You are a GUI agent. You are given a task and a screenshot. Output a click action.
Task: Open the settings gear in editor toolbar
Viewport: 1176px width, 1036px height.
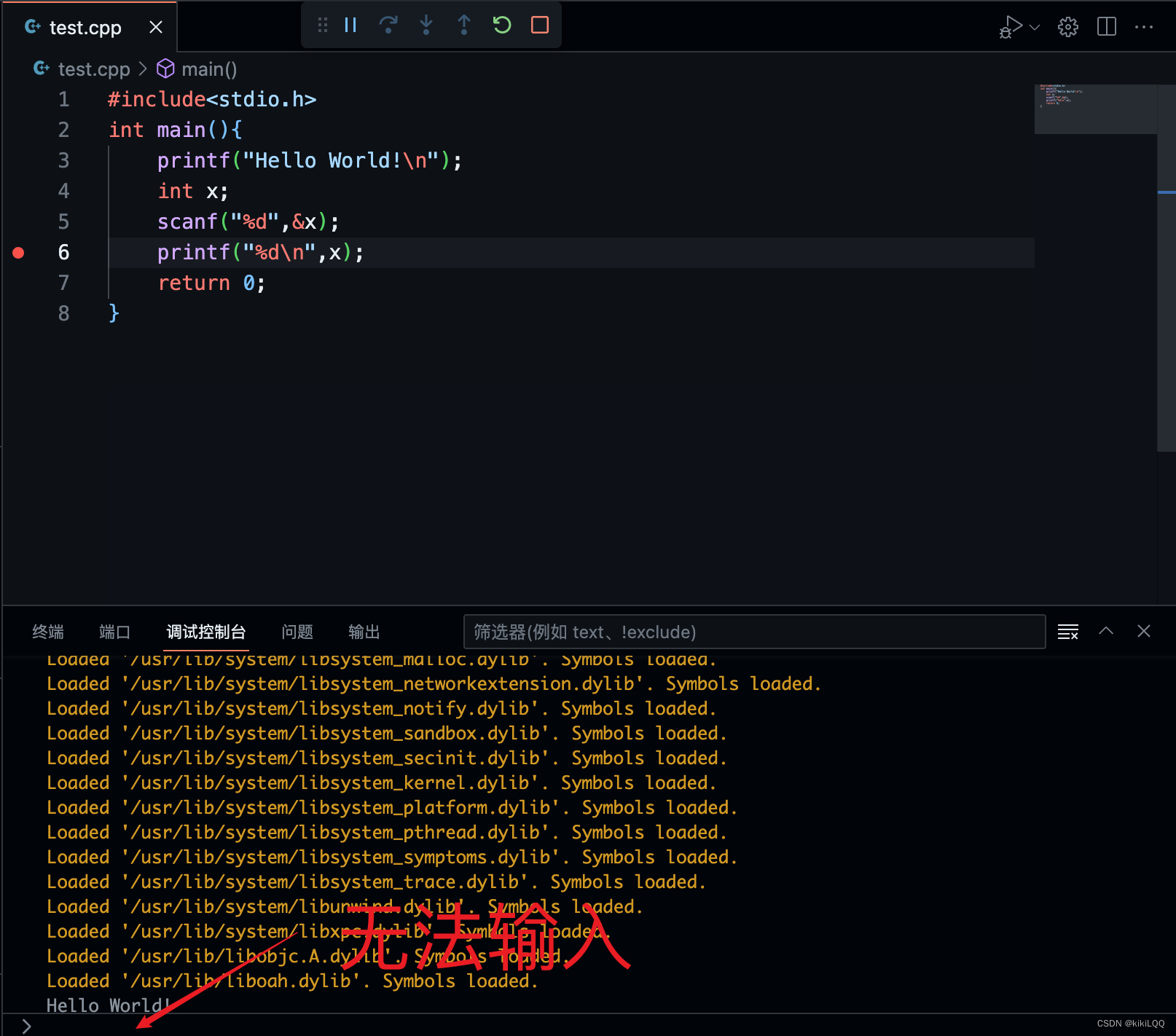[x=1068, y=27]
